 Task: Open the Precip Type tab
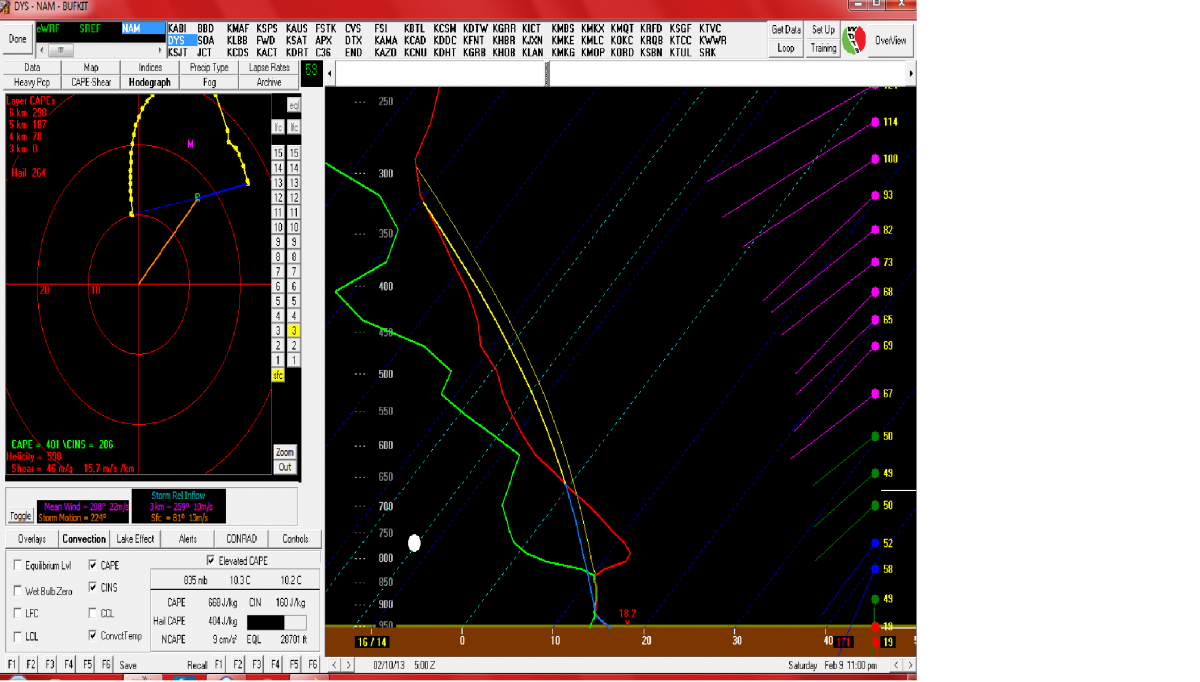[209, 67]
